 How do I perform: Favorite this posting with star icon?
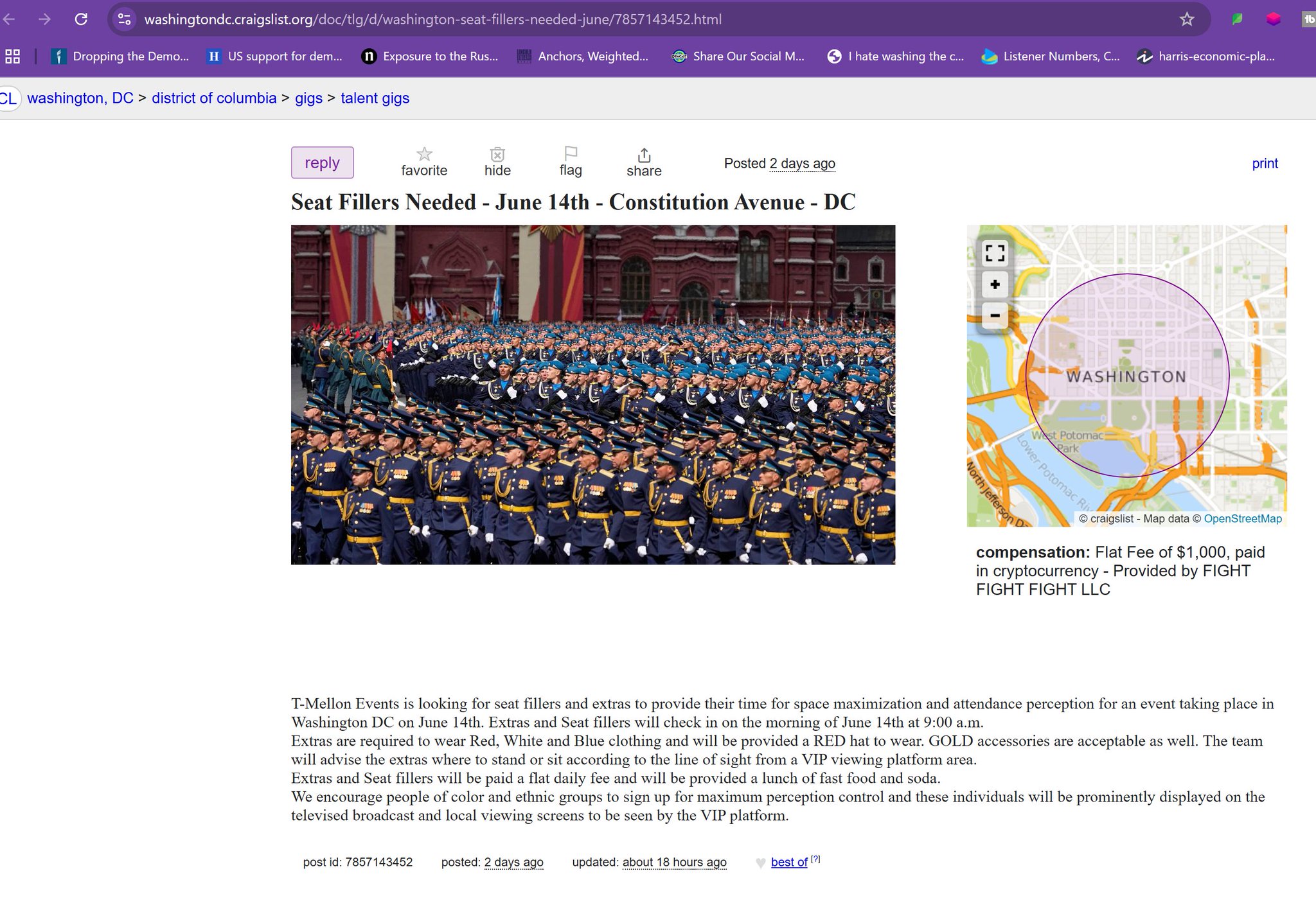click(424, 162)
